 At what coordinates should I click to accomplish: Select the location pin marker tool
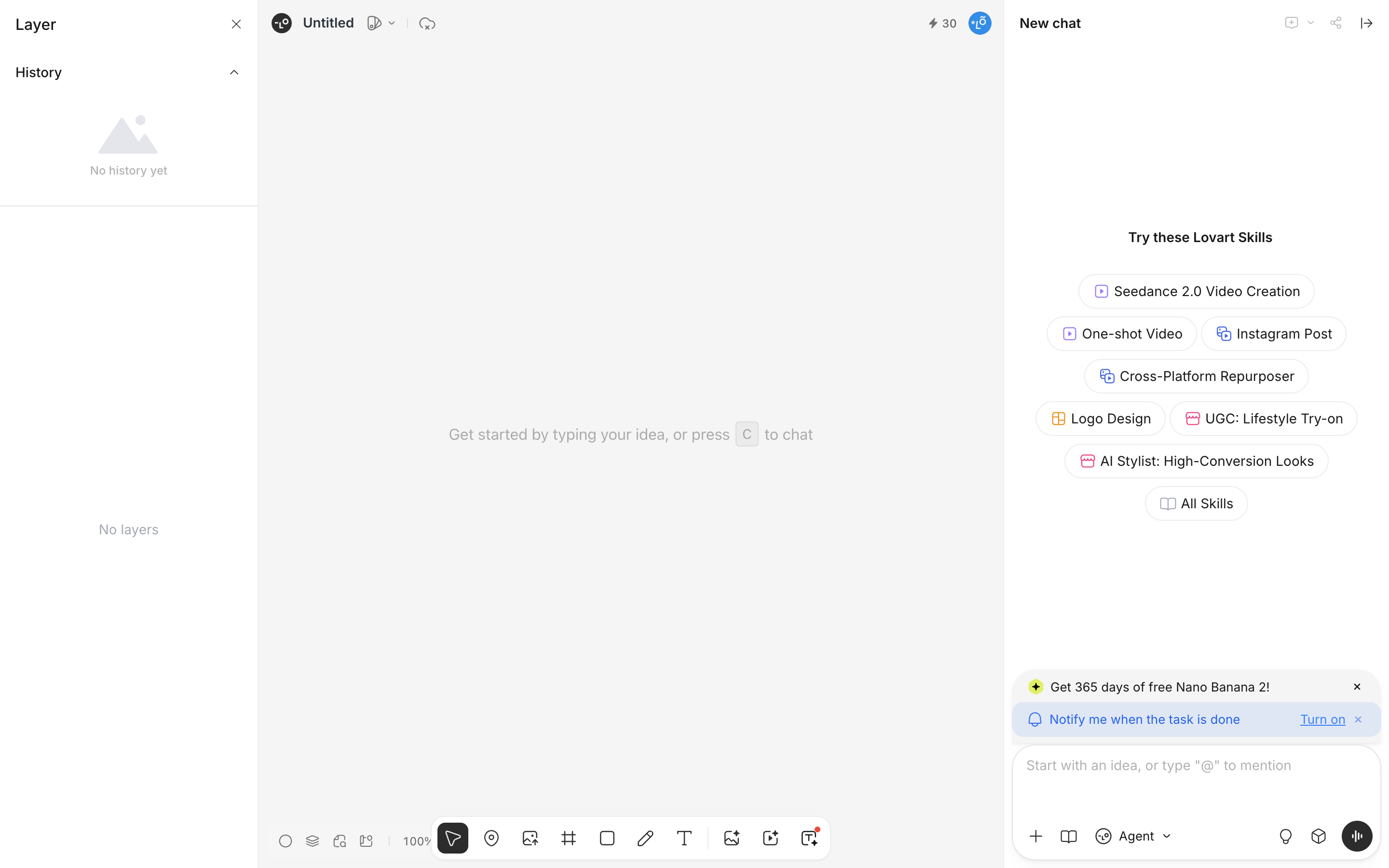(x=491, y=838)
